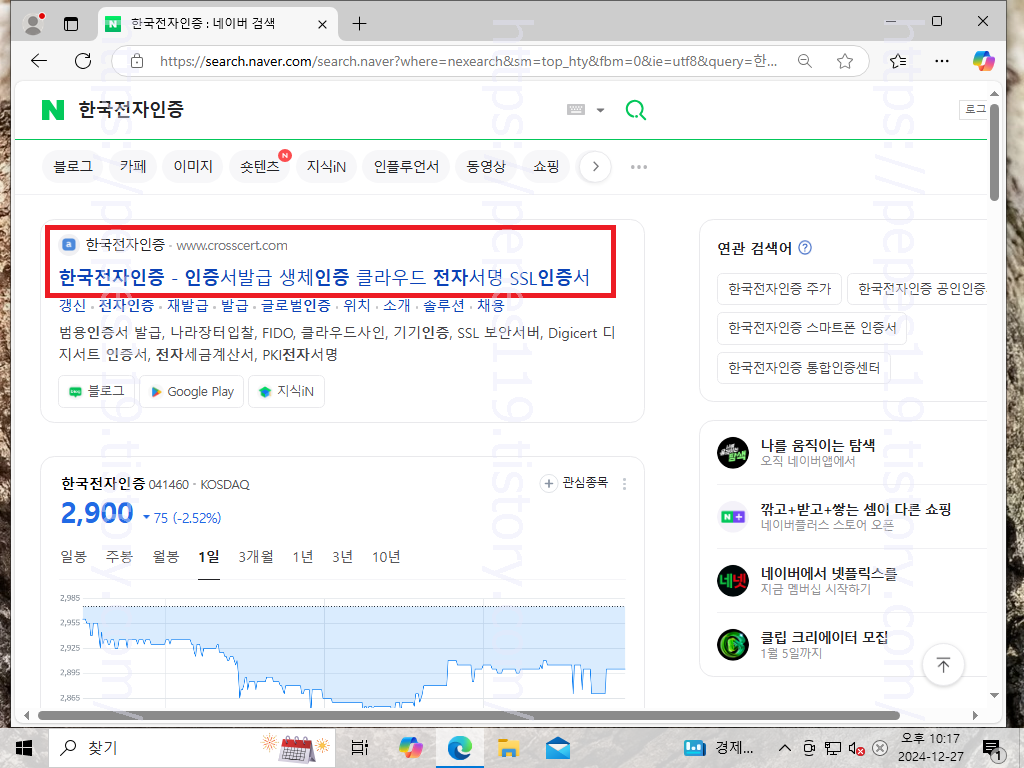Click the www.crosscert.com URL text

[x=232, y=246]
